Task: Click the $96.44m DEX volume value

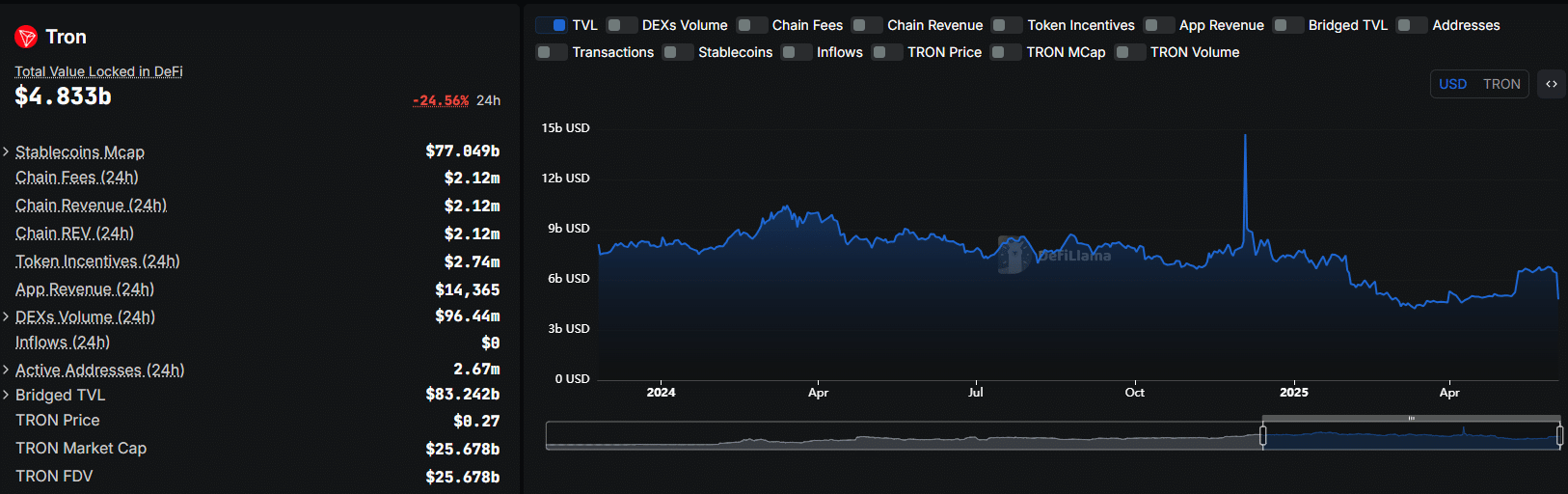Action: pos(468,316)
